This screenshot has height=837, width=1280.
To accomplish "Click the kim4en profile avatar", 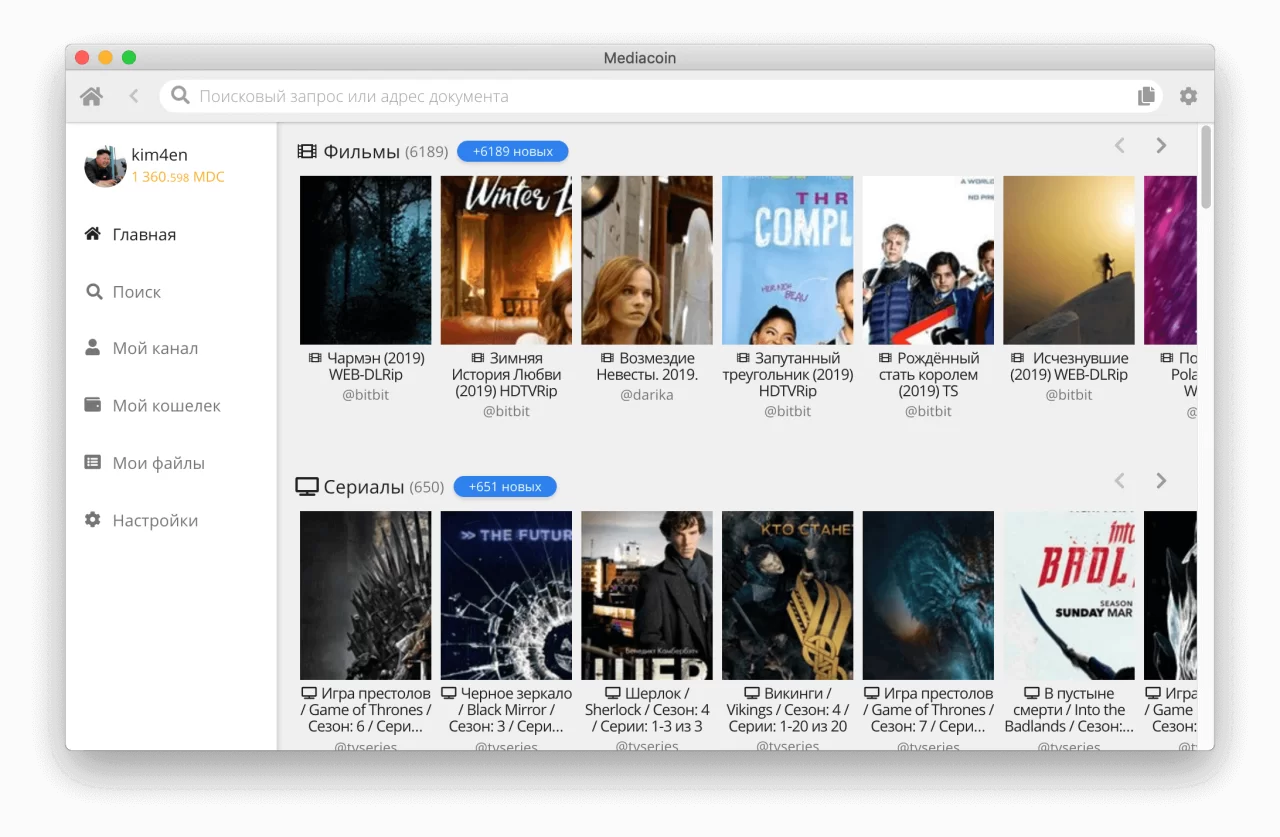I will pyautogui.click(x=105, y=166).
